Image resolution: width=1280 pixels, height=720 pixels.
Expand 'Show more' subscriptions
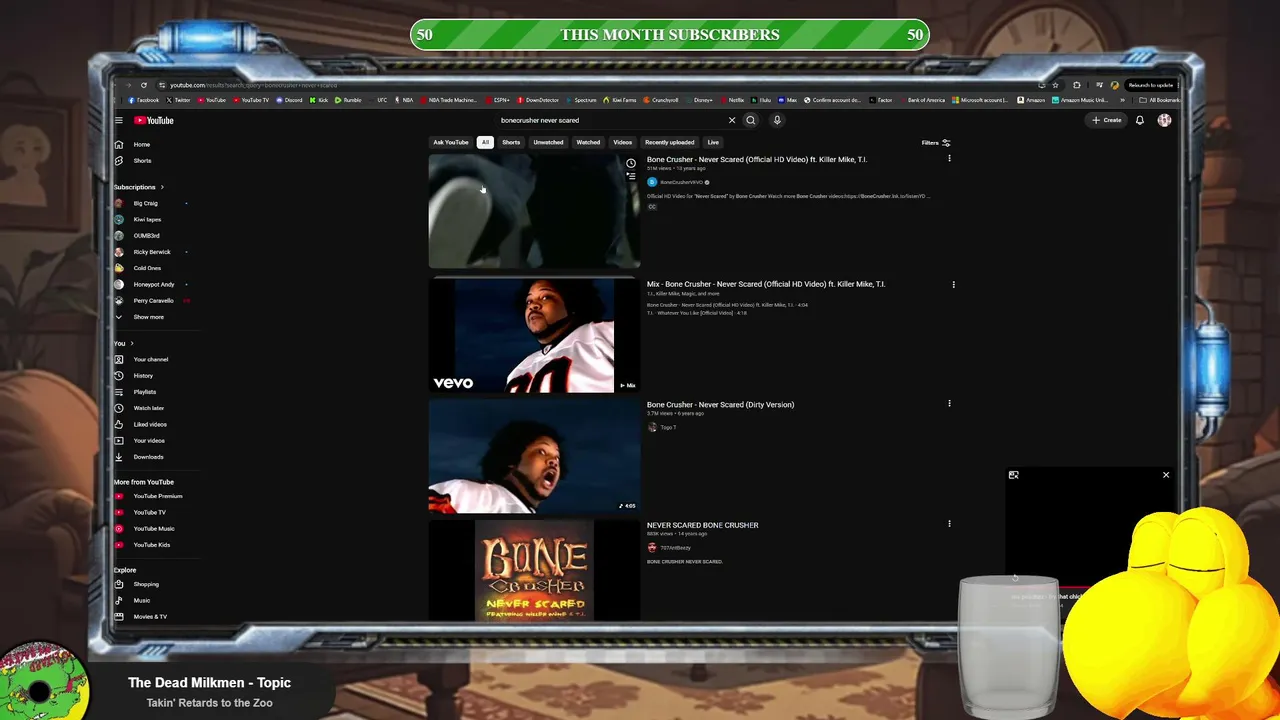[150, 317]
